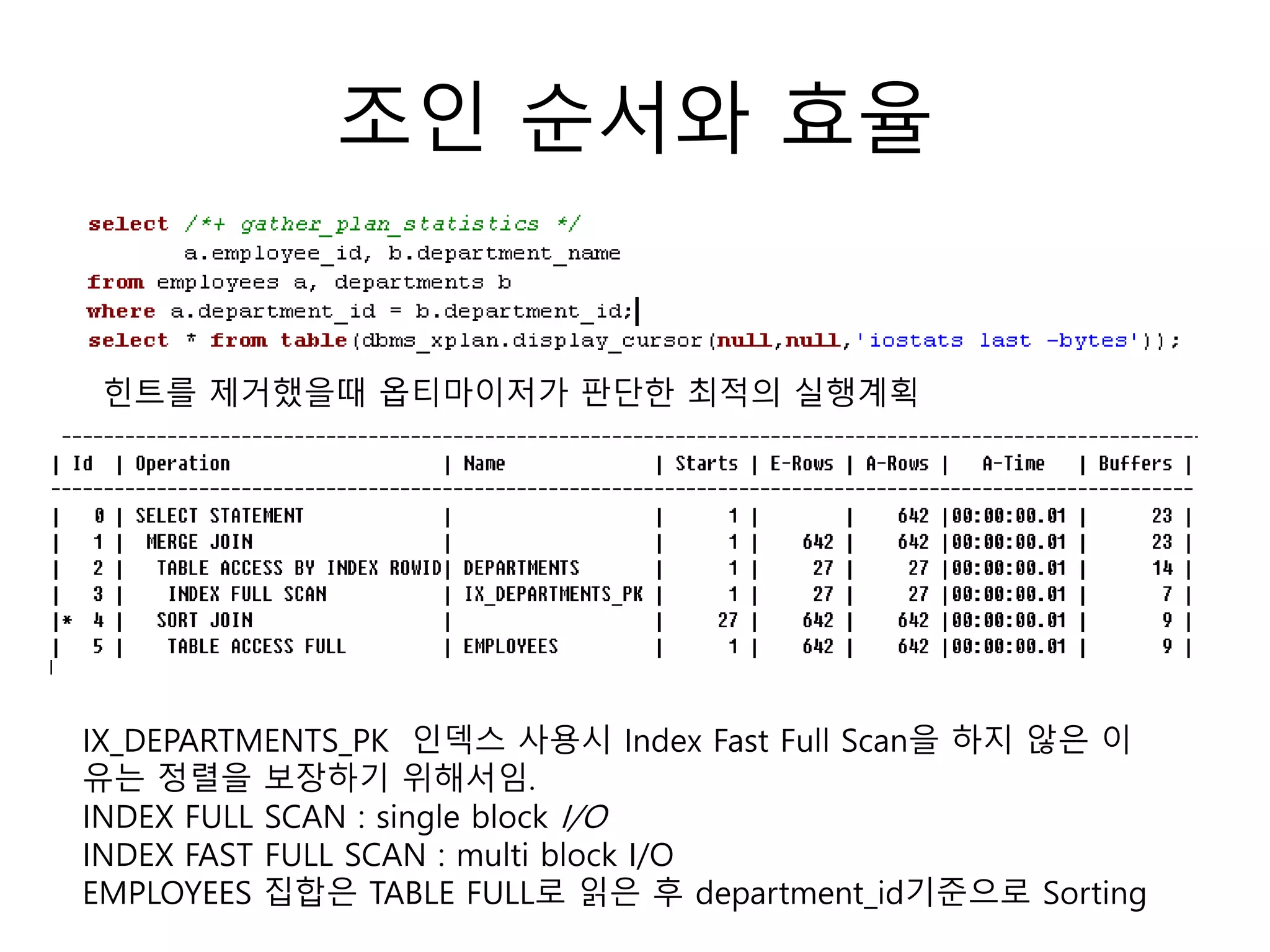Click the MERGE JOIN operation row
Viewport: 1270px width, 952px height.
(199, 542)
